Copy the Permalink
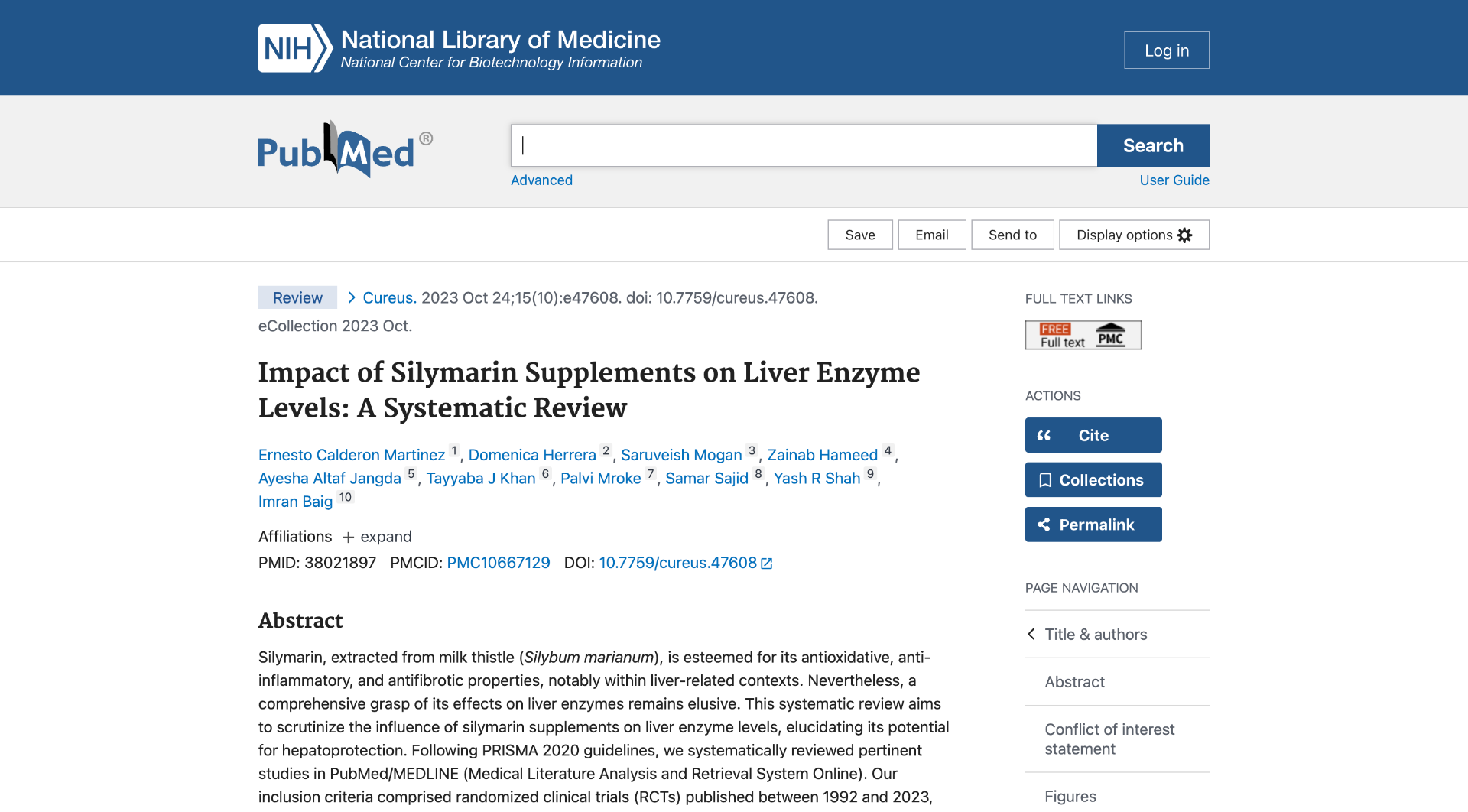The width and height of the screenshot is (1468, 812). coord(1093,525)
